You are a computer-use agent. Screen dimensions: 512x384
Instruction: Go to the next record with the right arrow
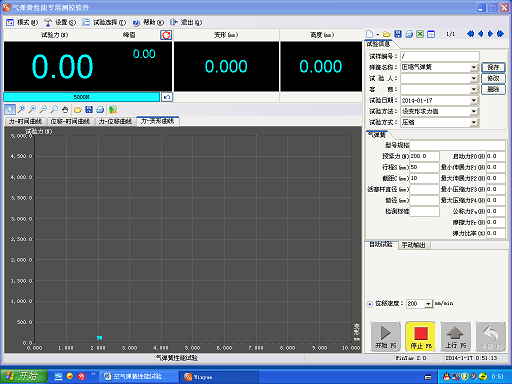tap(490, 34)
